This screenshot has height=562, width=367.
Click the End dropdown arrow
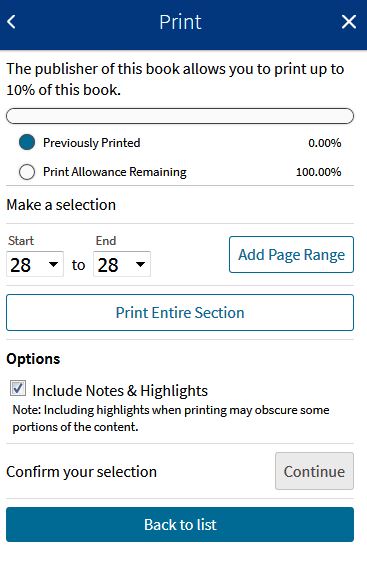click(x=140, y=265)
